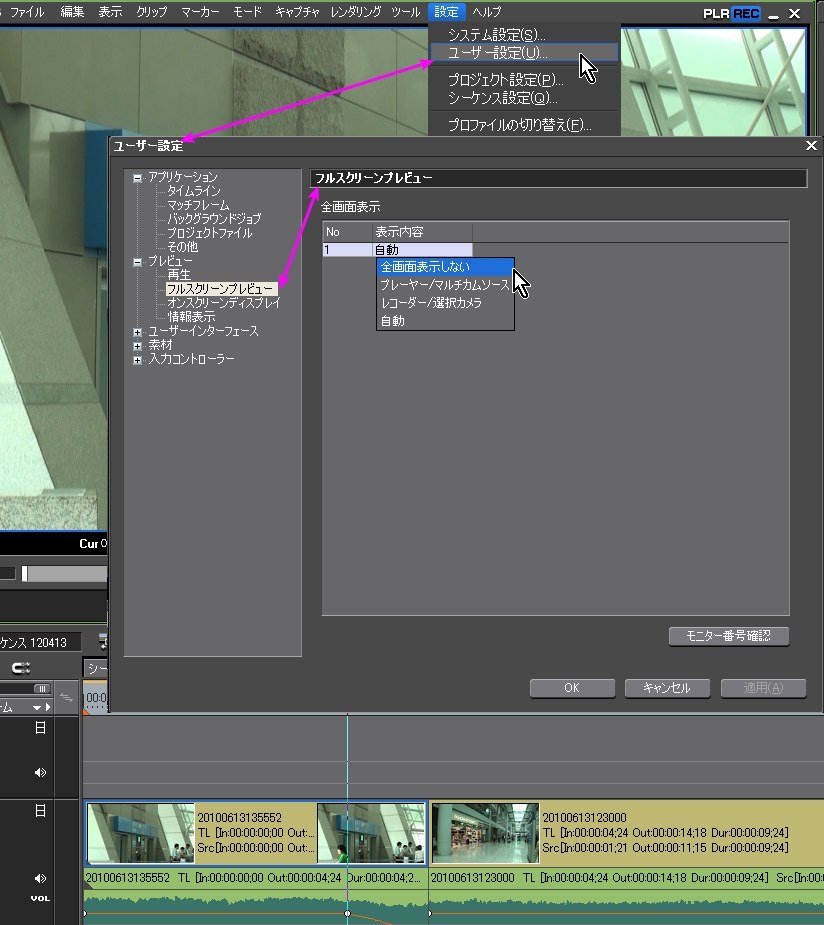Click the REC recorder mode indicator

click(x=746, y=13)
